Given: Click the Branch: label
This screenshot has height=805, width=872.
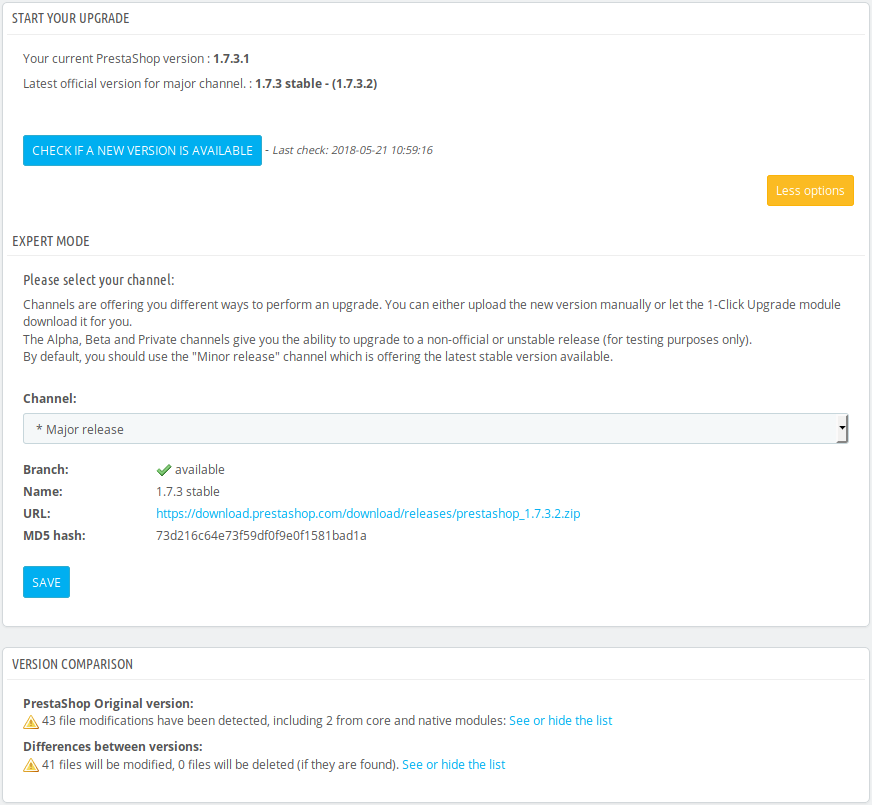Looking at the screenshot, I should (x=46, y=470).
